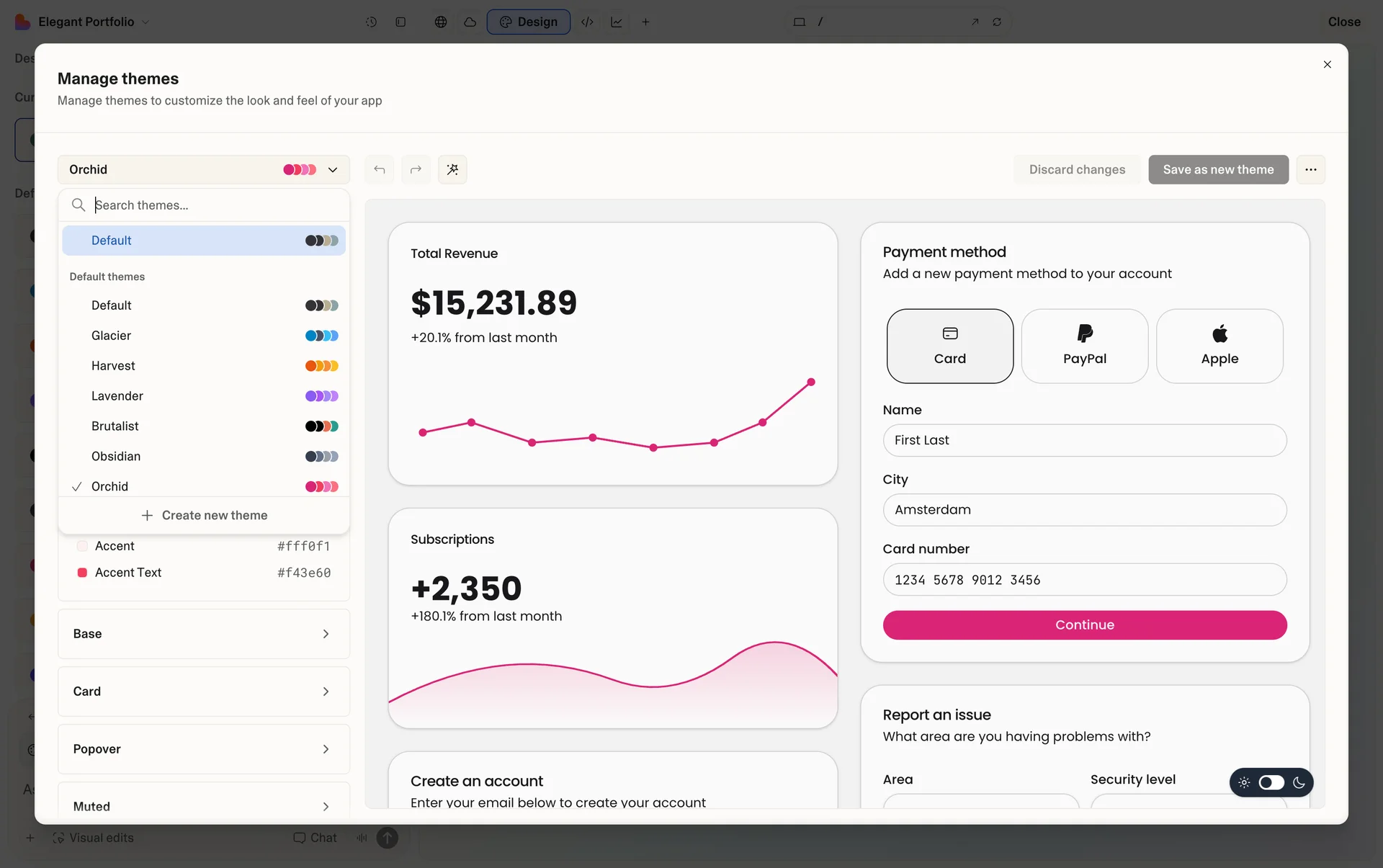
Task: Click Save as new theme button
Action: 1218,169
